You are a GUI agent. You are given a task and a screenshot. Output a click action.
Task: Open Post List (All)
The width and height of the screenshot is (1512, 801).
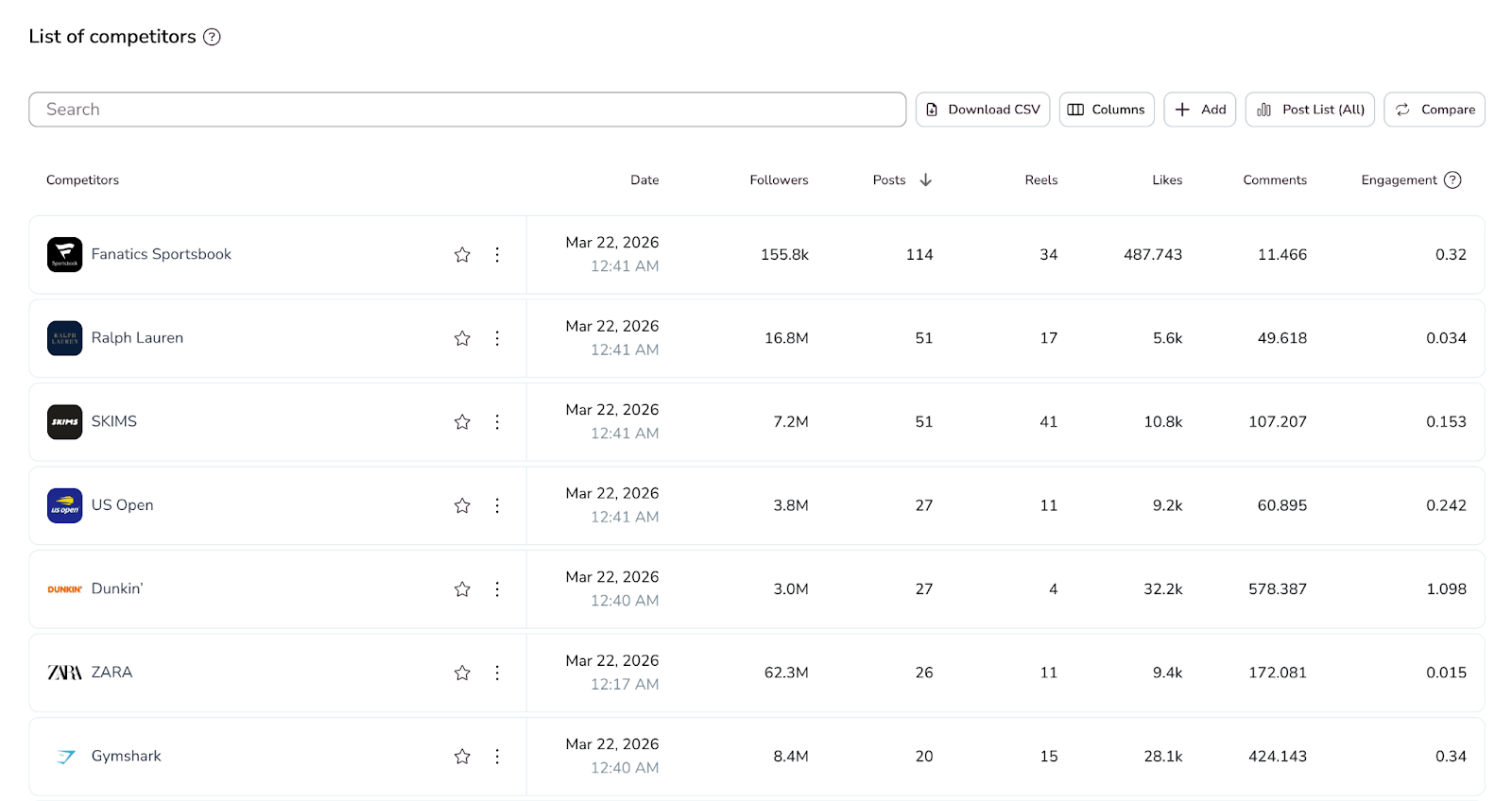coord(1310,110)
